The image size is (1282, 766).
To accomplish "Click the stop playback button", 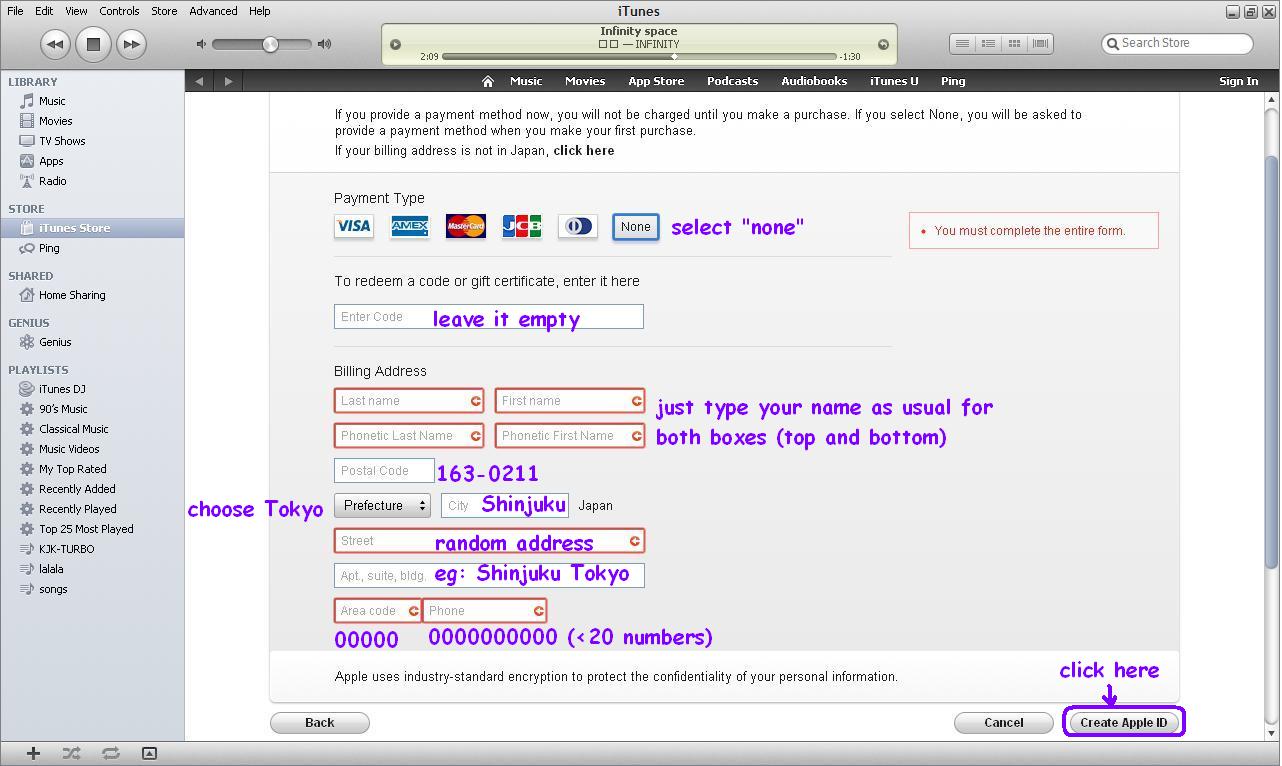I will point(93,44).
